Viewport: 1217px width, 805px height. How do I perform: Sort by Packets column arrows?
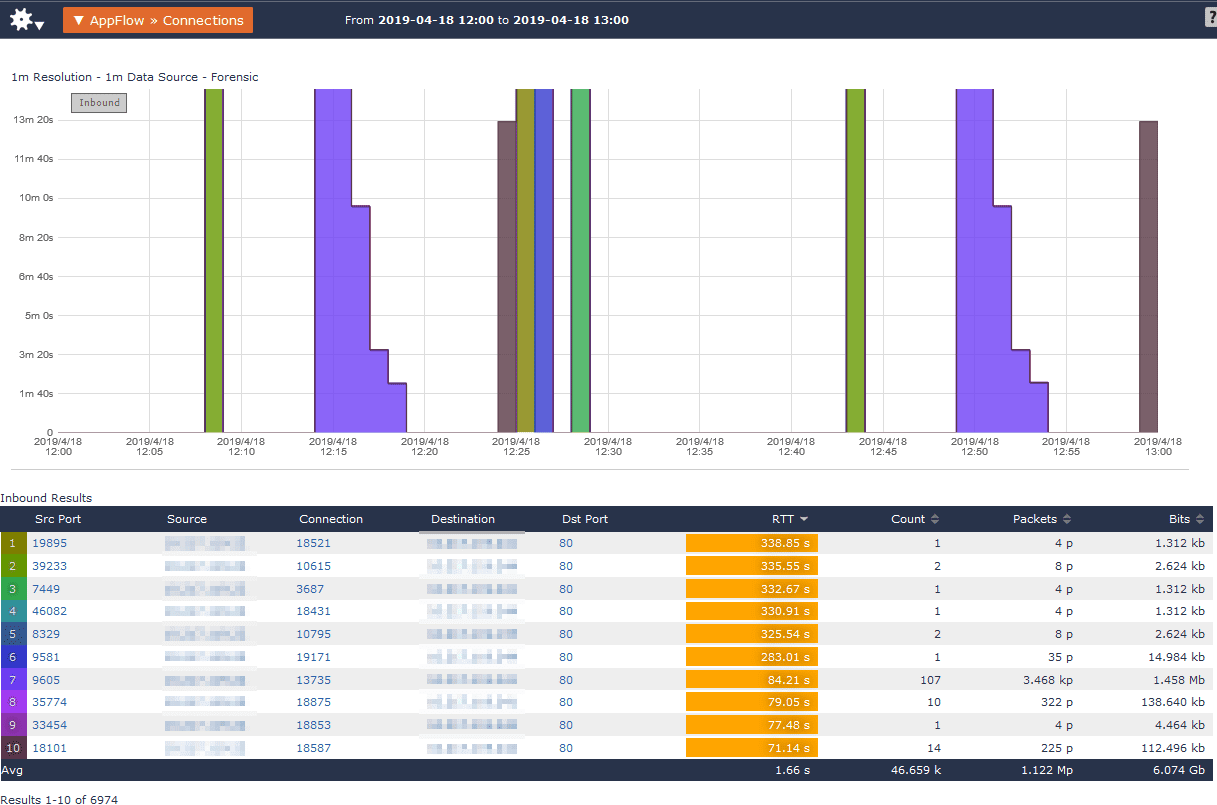(1067, 519)
